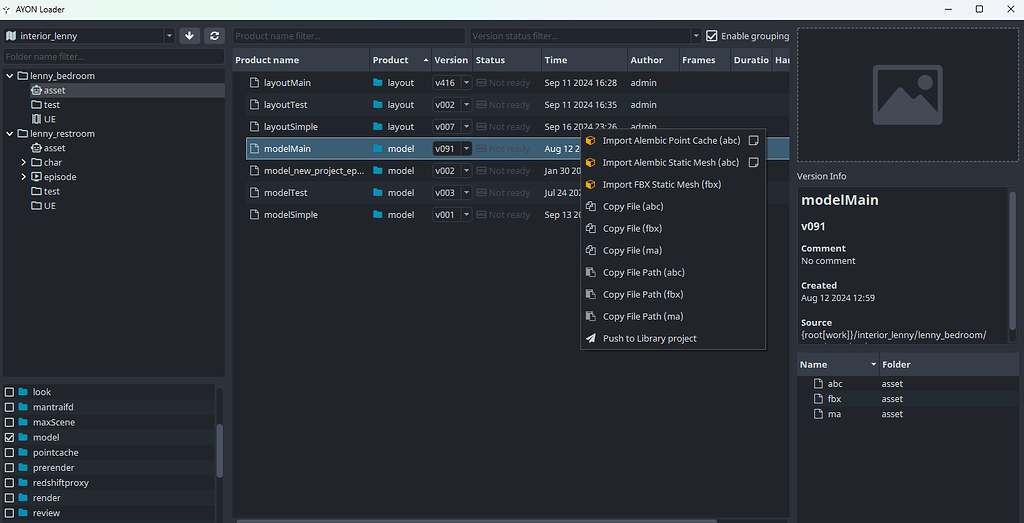Click the options box for Import Alembic Point Cache
The height and width of the screenshot is (523, 1024).
754,141
